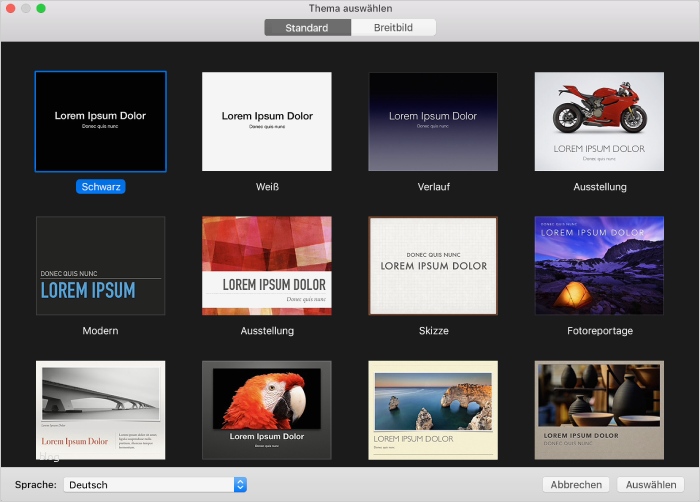Select the theme with the bridge photo
The height and width of the screenshot is (502, 700).
(100, 410)
